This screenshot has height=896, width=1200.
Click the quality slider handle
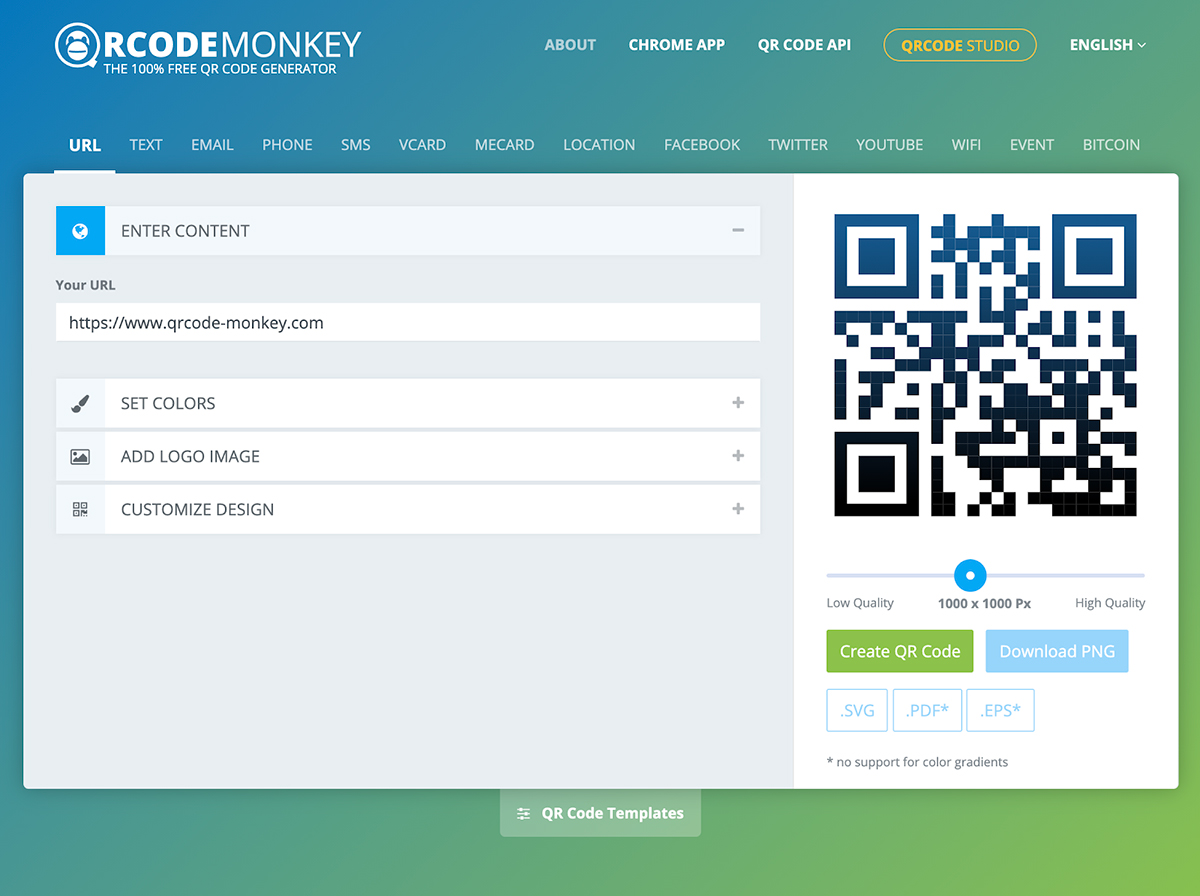970,576
